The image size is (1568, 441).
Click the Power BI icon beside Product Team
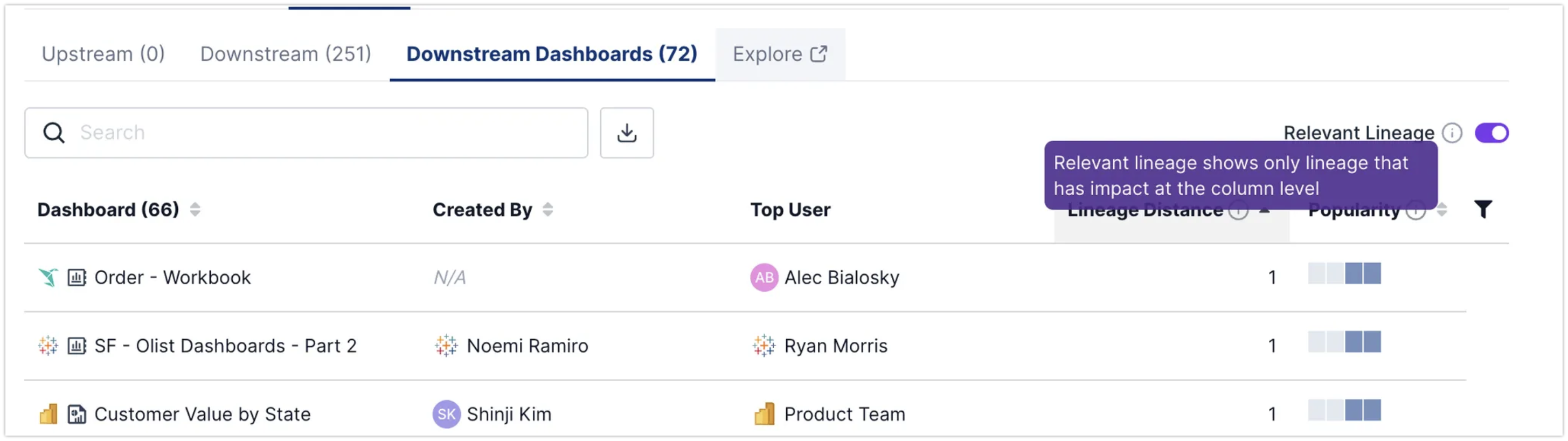point(764,414)
